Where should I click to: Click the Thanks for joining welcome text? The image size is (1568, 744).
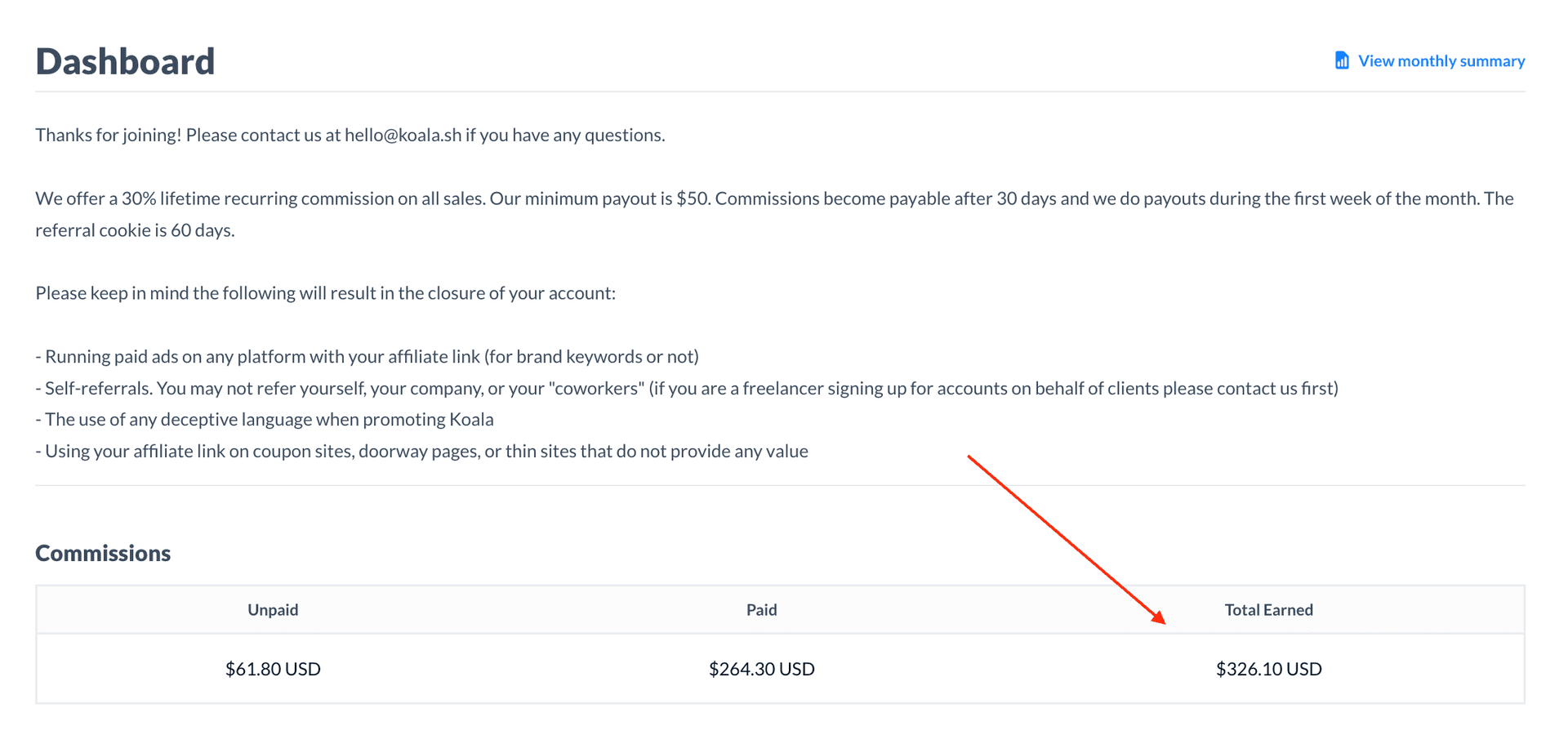(109, 135)
